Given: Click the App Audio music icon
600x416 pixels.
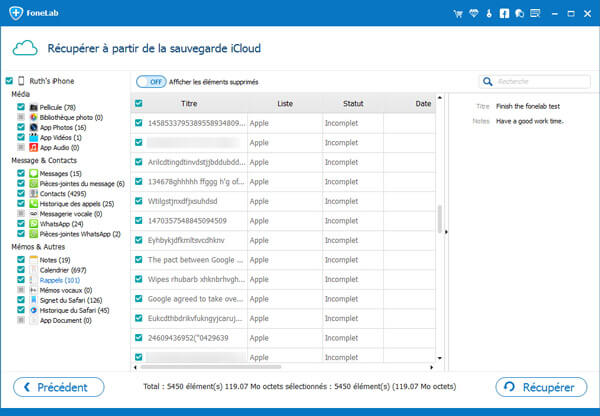Looking at the screenshot, I should (x=34, y=147).
